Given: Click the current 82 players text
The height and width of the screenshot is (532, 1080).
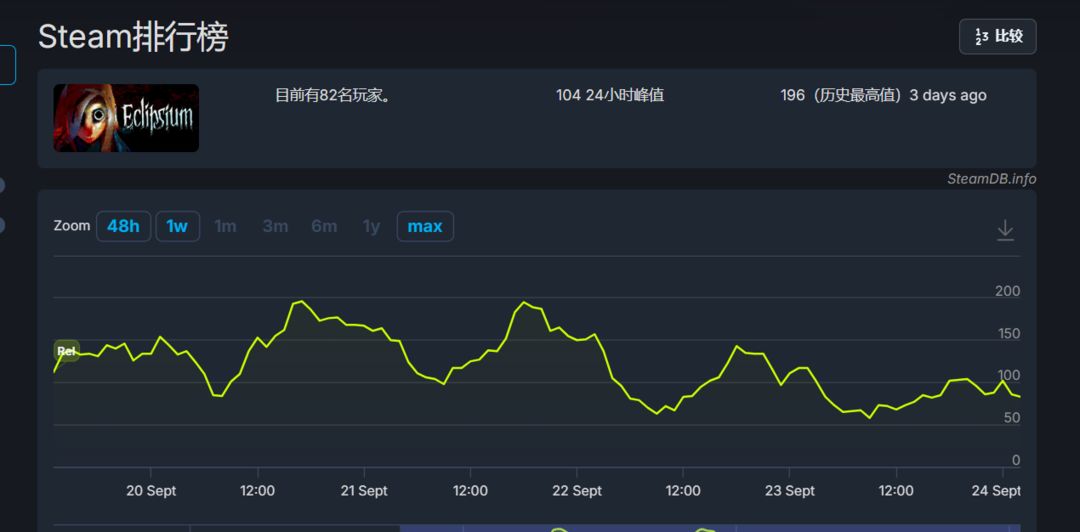Looking at the screenshot, I should pyautogui.click(x=333, y=96).
